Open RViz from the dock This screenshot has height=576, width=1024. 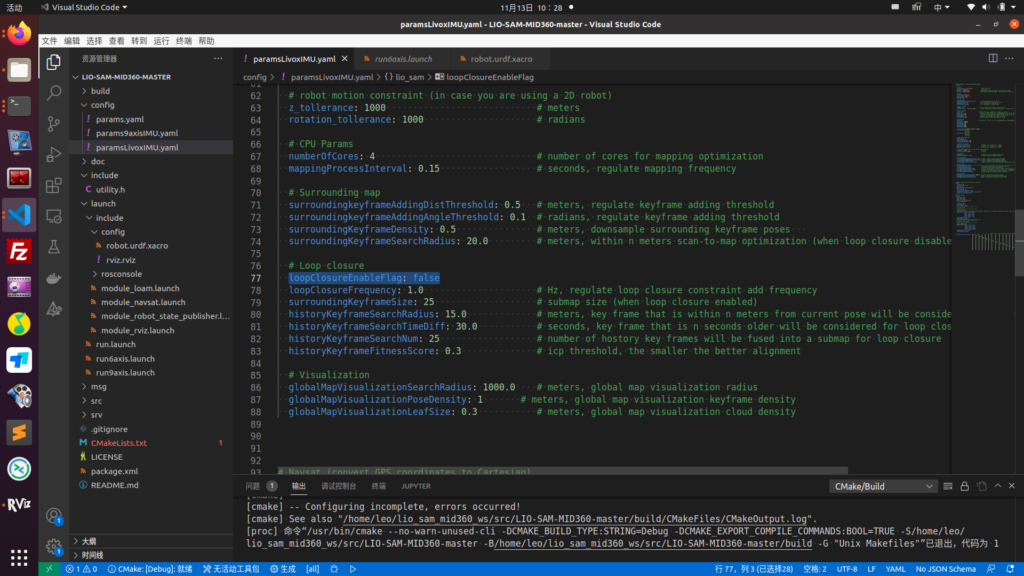pyautogui.click(x=19, y=504)
